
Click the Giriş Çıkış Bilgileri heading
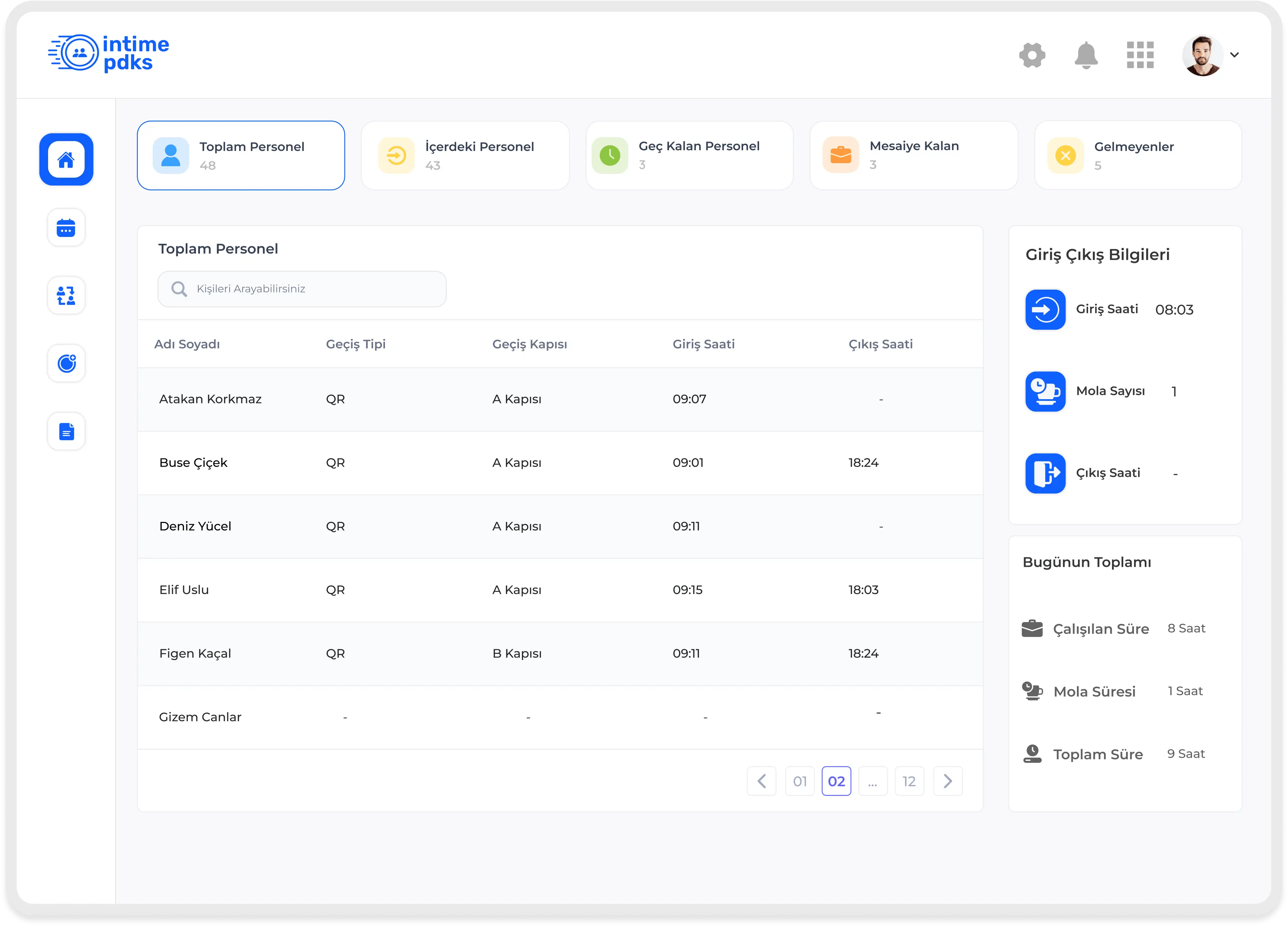[x=1097, y=255]
